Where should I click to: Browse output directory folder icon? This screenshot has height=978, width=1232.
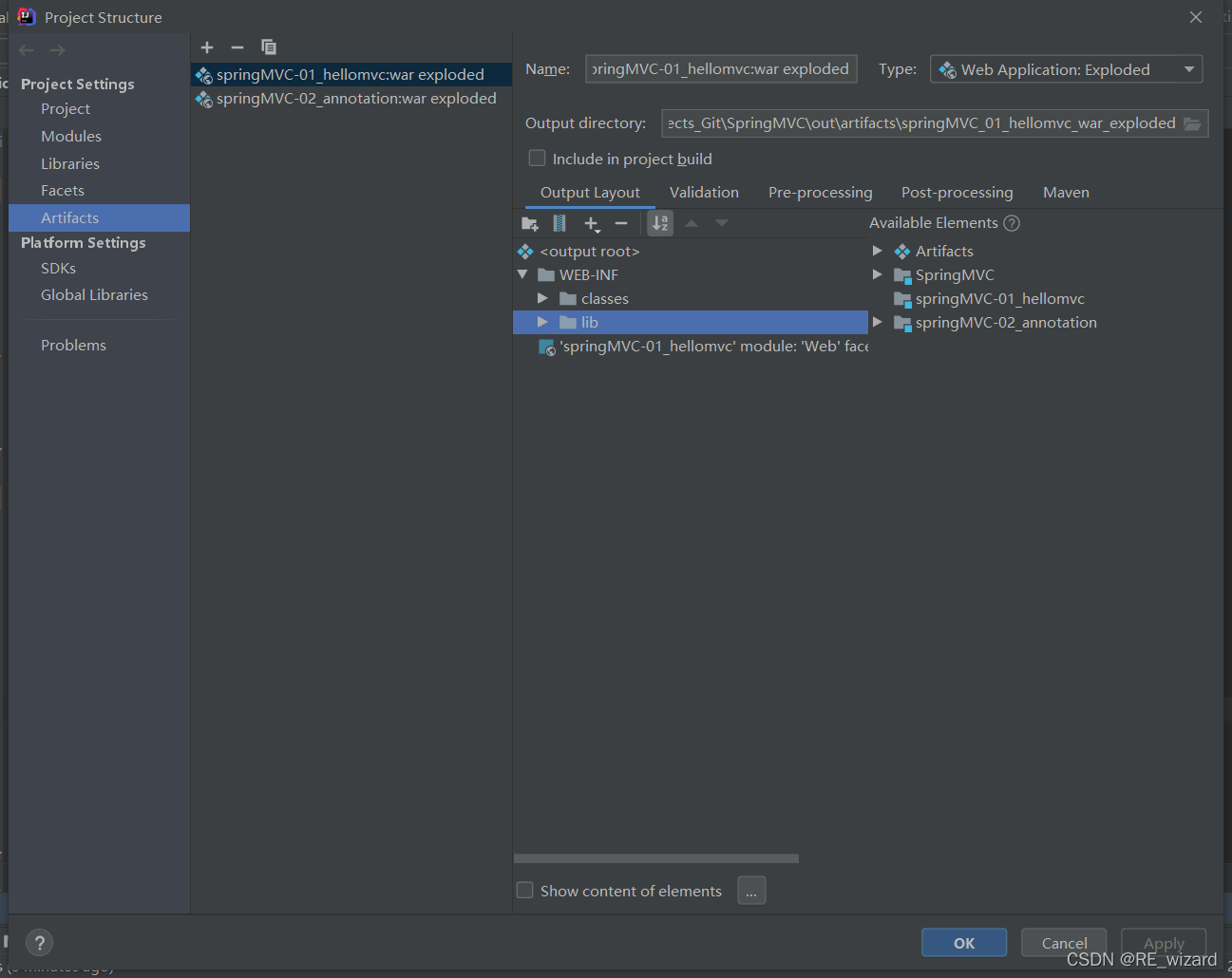[x=1193, y=123]
